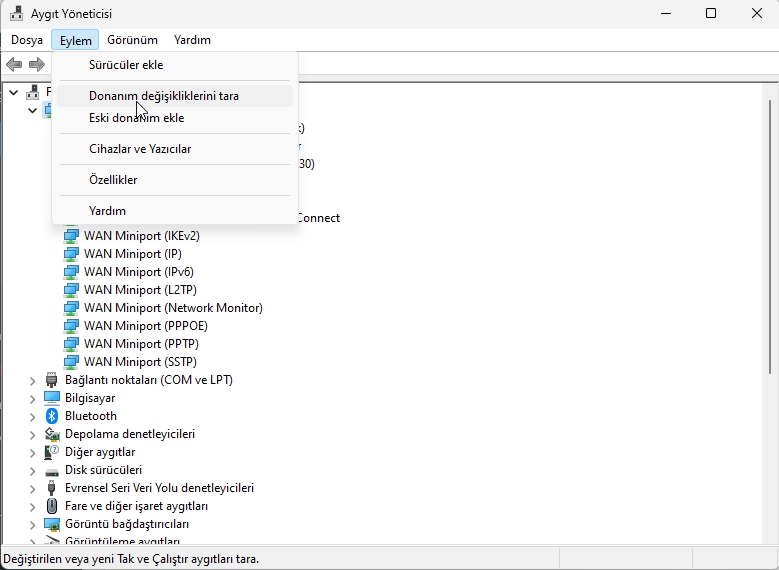
Task: Maximize the Aygıt Yöneticisi window
Action: [711, 13]
